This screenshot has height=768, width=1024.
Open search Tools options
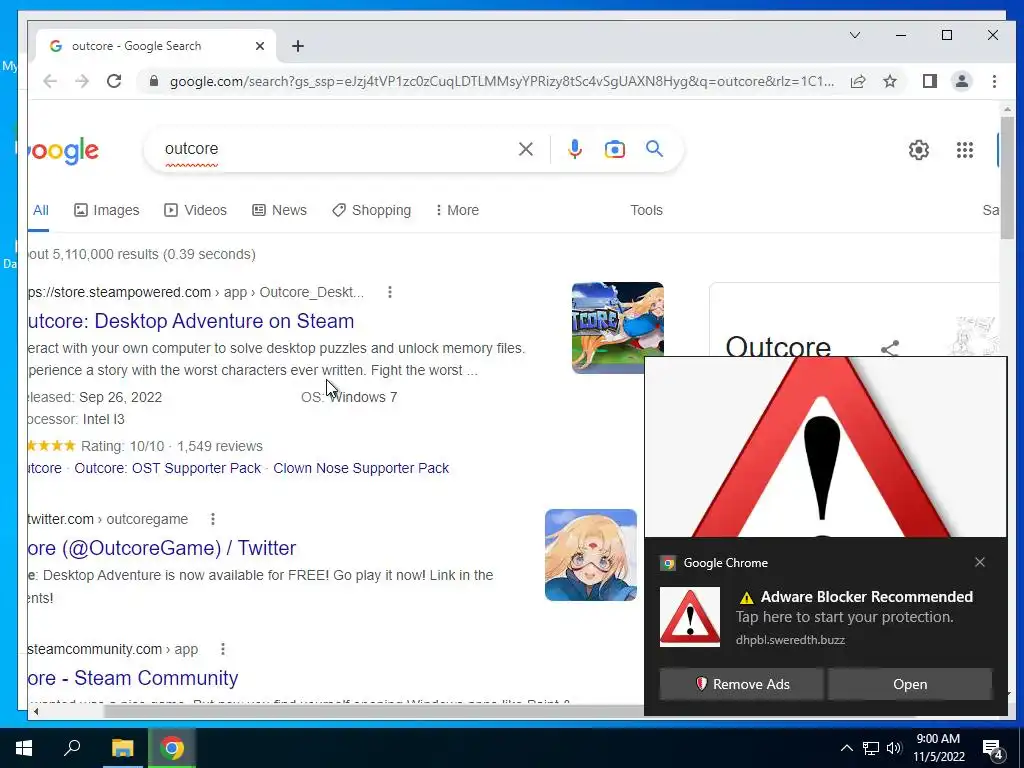646,210
